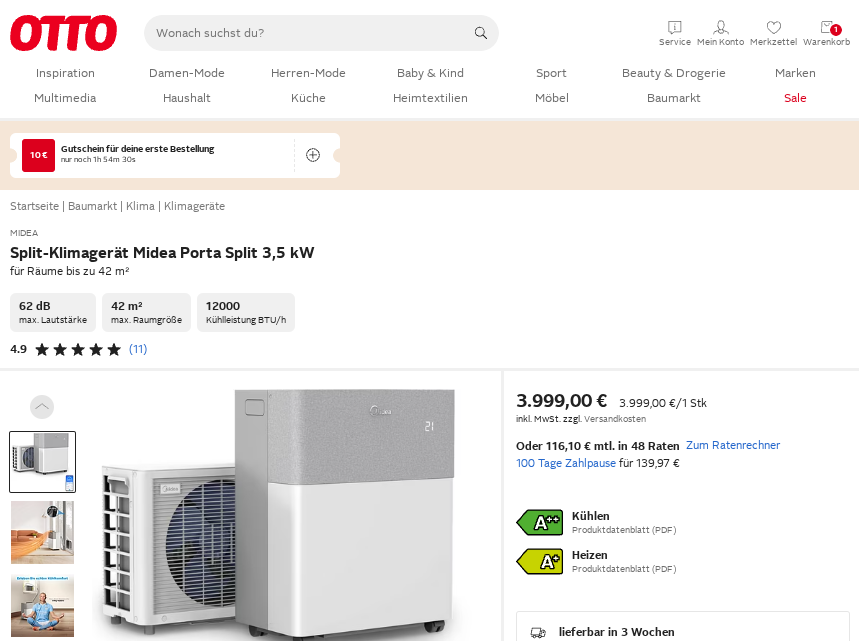Open Möbel menu
Screen dimensions: 859x641
[x=552, y=98]
